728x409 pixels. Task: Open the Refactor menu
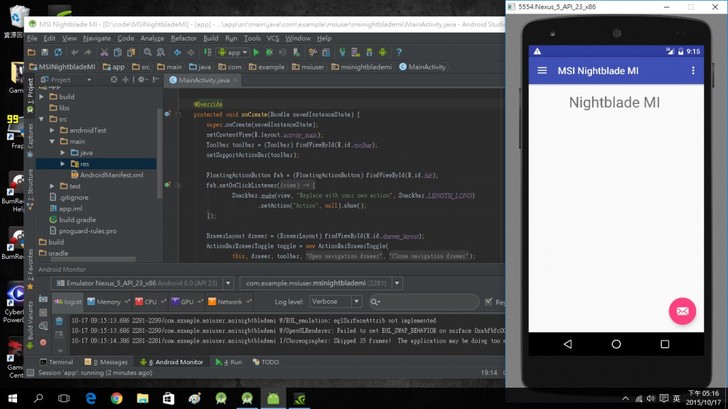[x=184, y=38]
